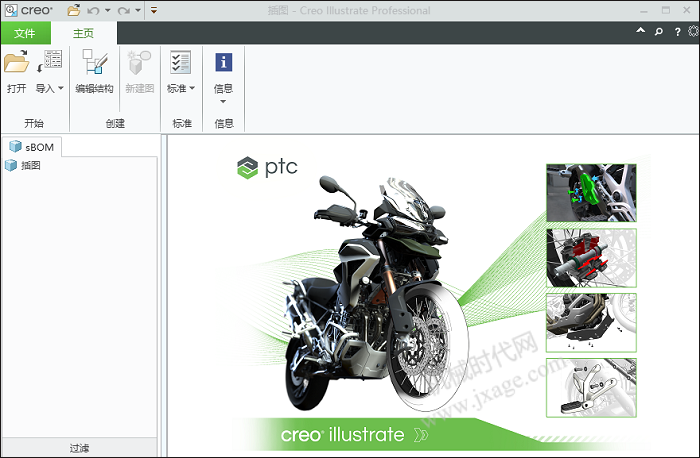Click the settings gear icon at the ribbon's right end
This screenshot has width=700, height=458.
693,31
